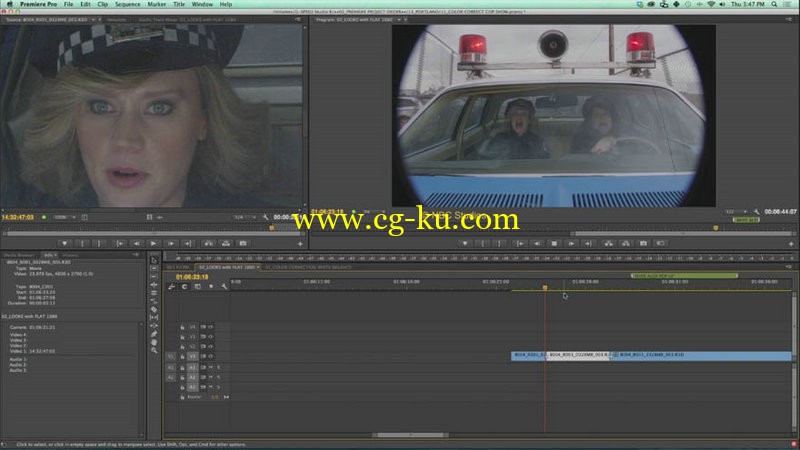The image size is (800, 450).
Task: Export frame camera icon in Program monitor
Action: (643, 244)
